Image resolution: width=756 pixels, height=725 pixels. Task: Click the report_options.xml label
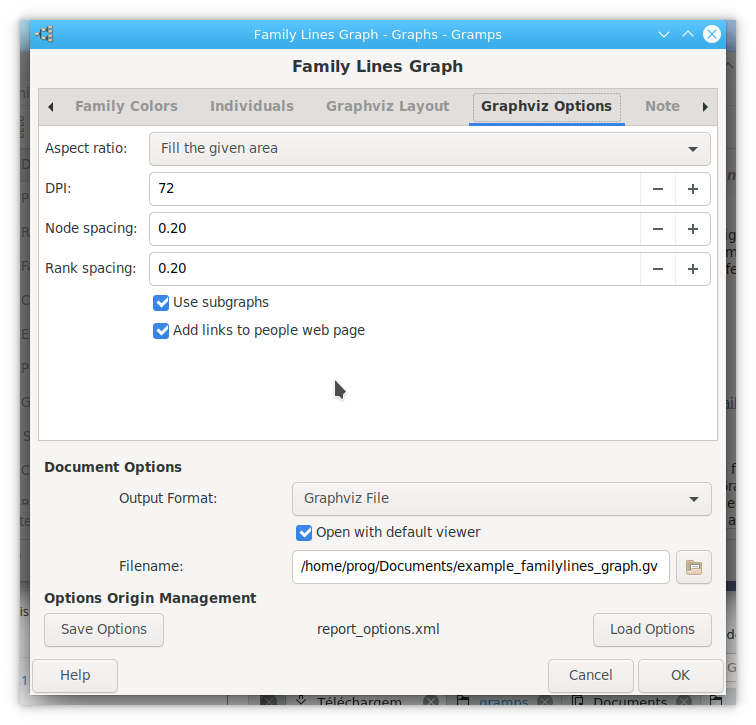pos(378,630)
